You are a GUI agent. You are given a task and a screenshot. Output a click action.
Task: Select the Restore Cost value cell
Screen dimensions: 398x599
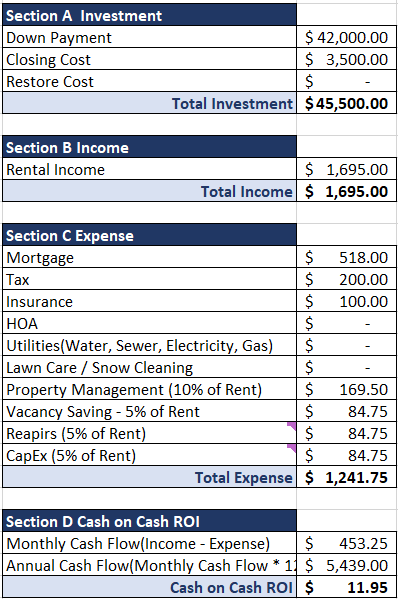pos(346,81)
